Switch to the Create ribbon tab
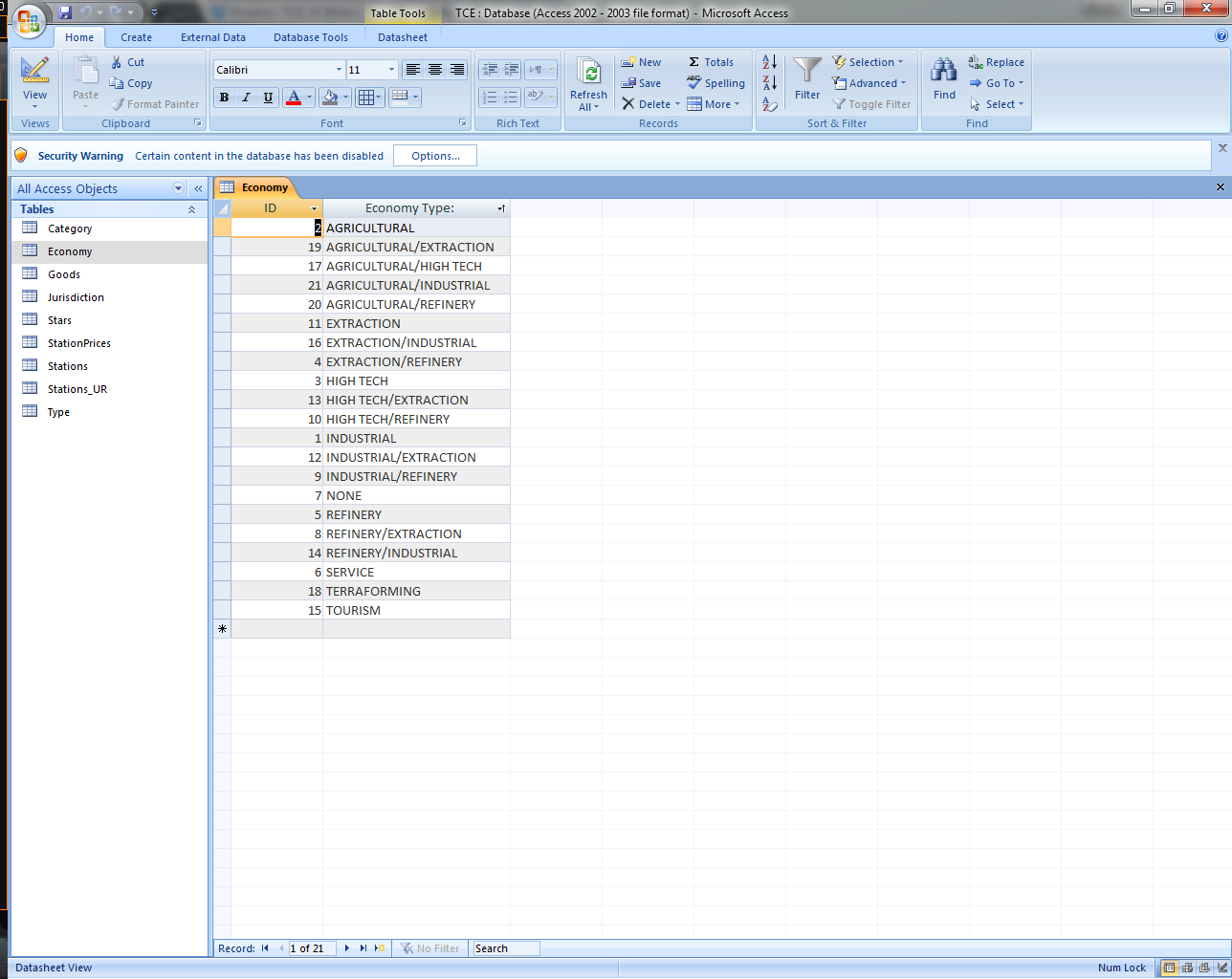1232x979 pixels. 136,37
